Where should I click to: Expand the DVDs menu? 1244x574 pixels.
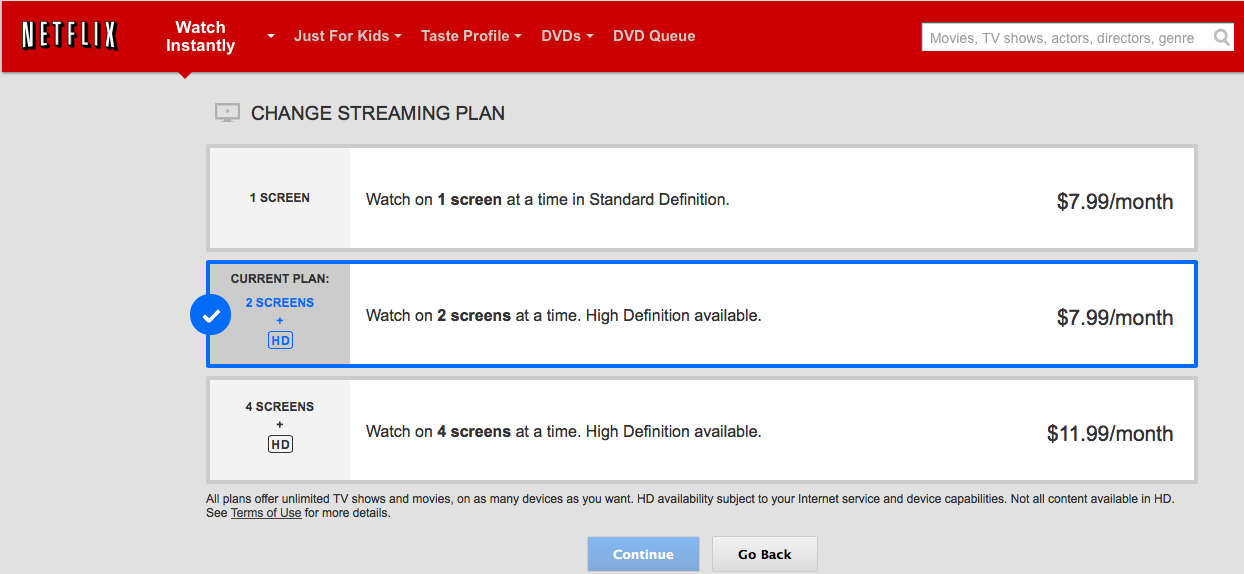567,36
